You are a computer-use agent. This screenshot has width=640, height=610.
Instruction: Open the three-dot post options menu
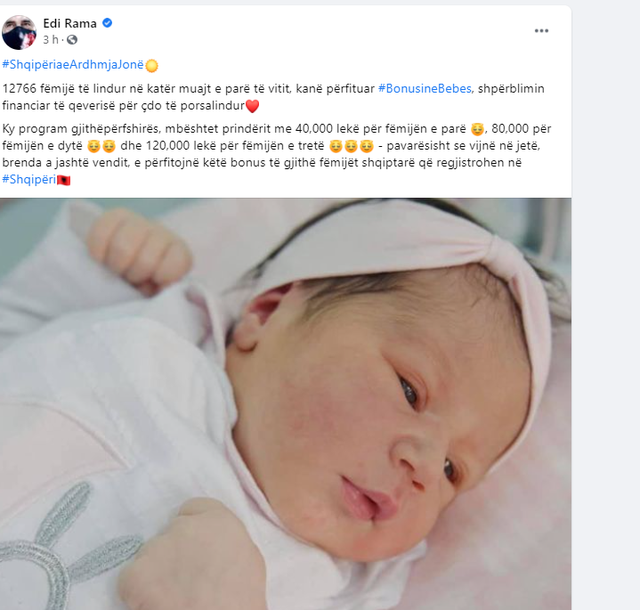541,31
